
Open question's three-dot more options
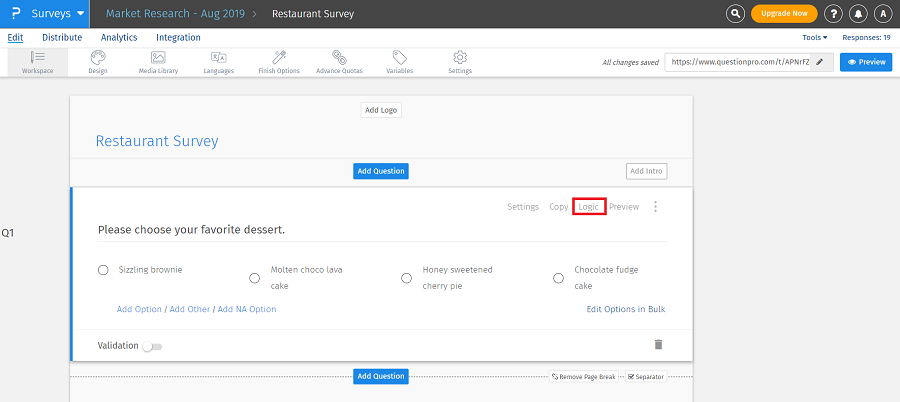coord(656,207)
